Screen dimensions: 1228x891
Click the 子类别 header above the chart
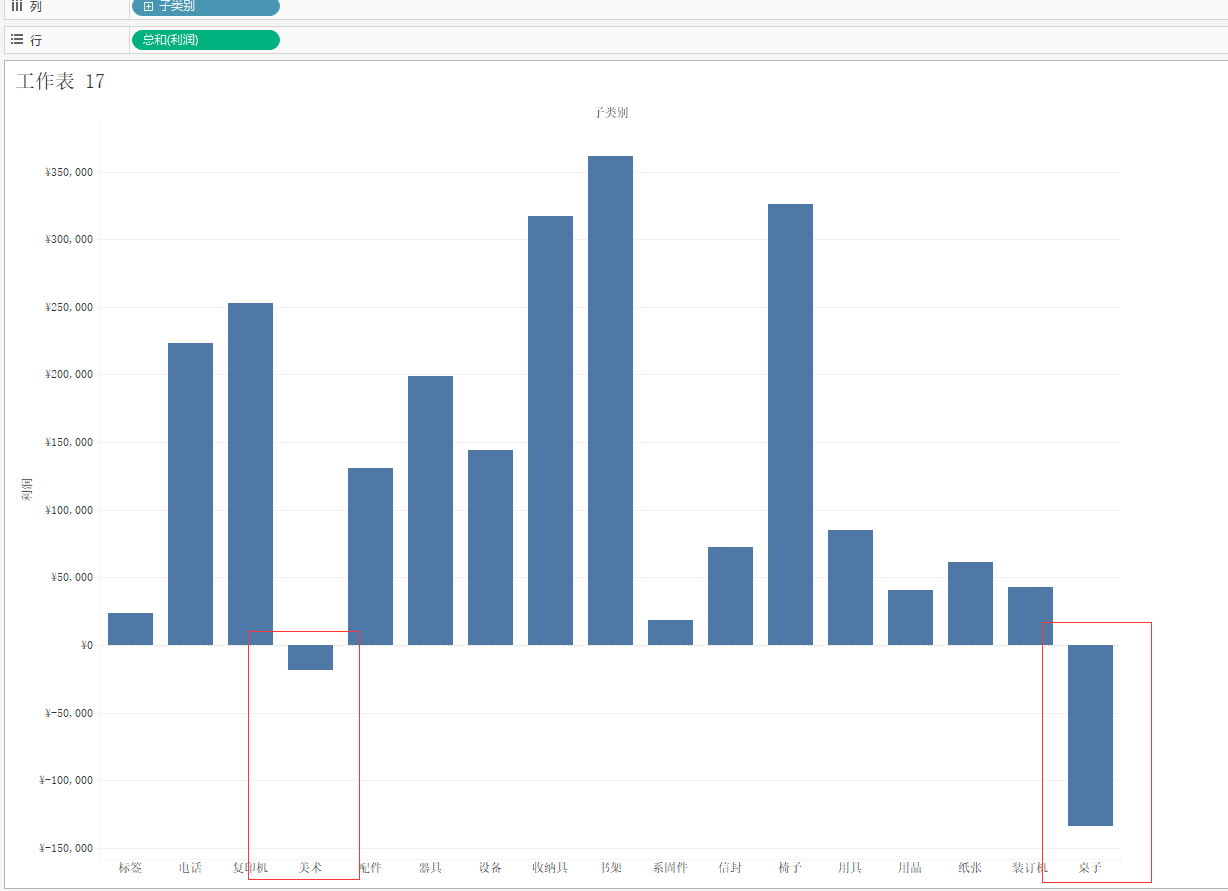(610, 112)
